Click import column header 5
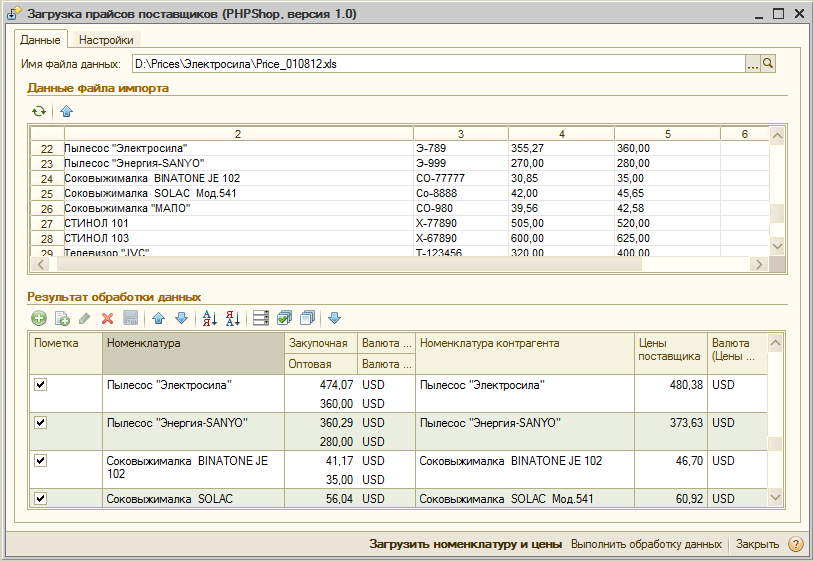 667,134
